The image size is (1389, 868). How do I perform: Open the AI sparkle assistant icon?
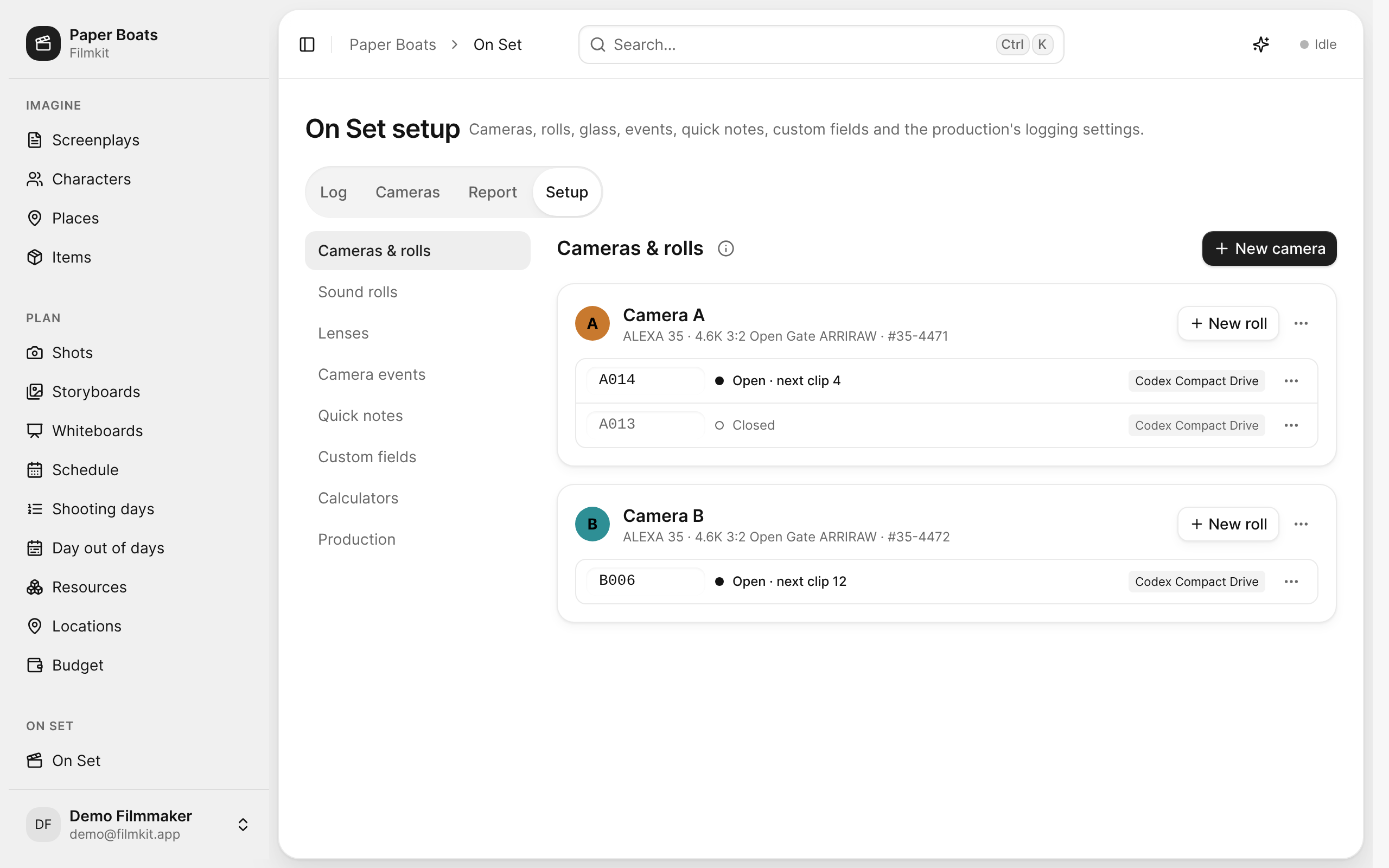(x=1260, y=44)
